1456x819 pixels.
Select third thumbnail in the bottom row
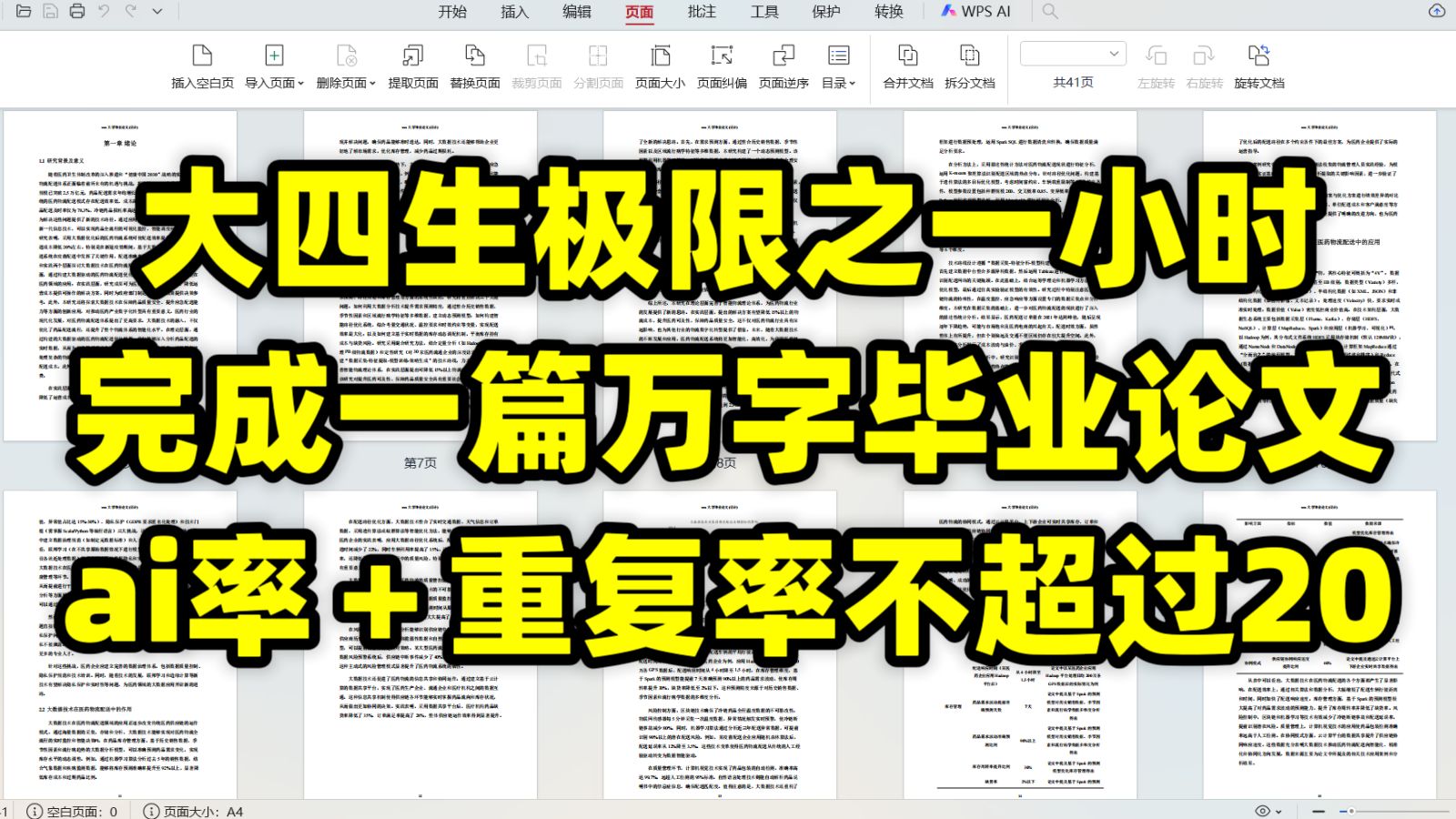point(720,645)
